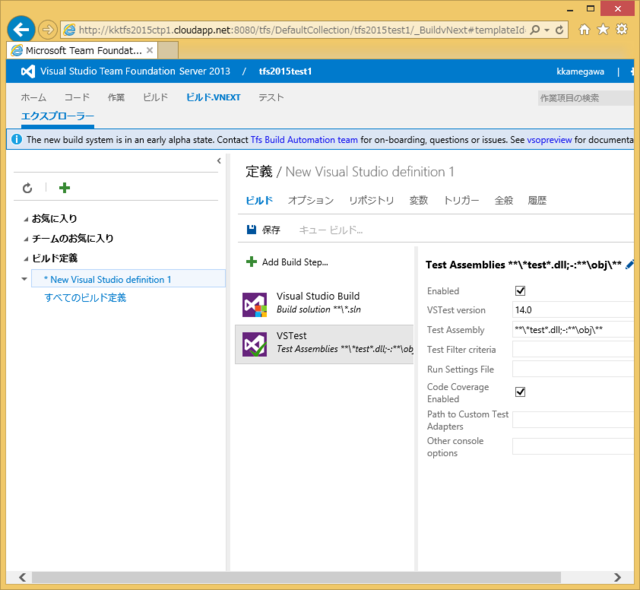Switch to the リポジトリ tab
This screenshot has width=640, height=590.
click(371, 200)
